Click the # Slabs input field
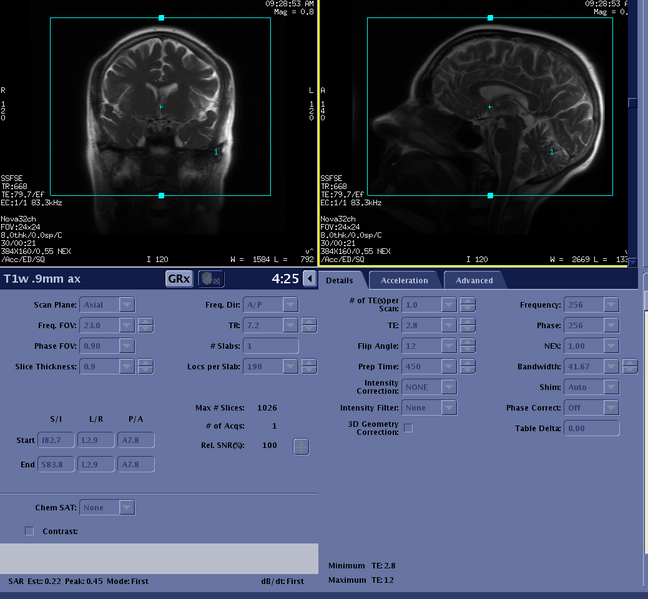 coord(271,346)
